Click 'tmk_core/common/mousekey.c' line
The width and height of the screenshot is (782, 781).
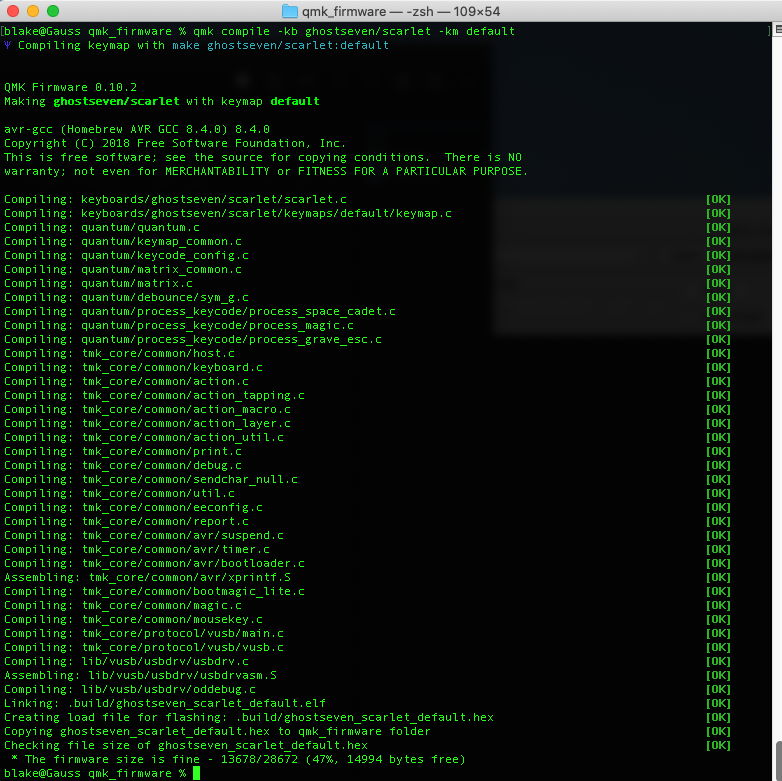coord(133,618)
